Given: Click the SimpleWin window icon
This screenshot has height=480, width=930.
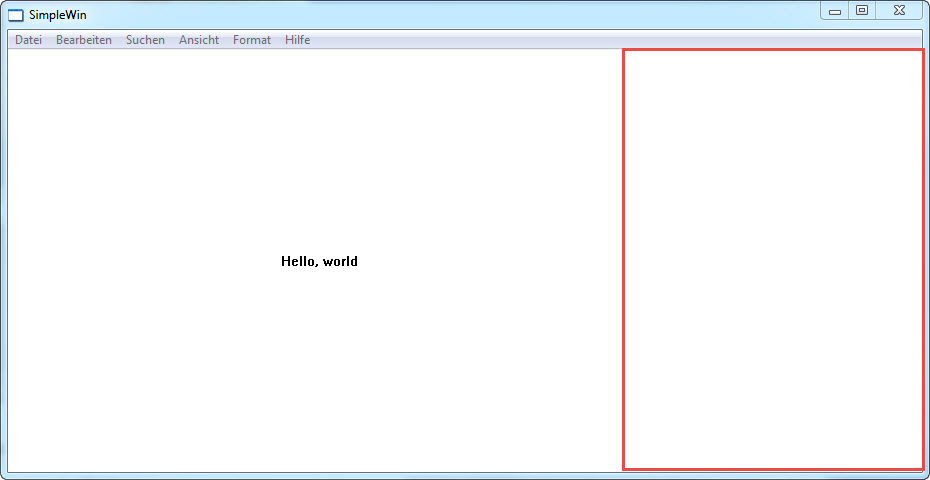Looking at the screenshot, I should (16, 15).
